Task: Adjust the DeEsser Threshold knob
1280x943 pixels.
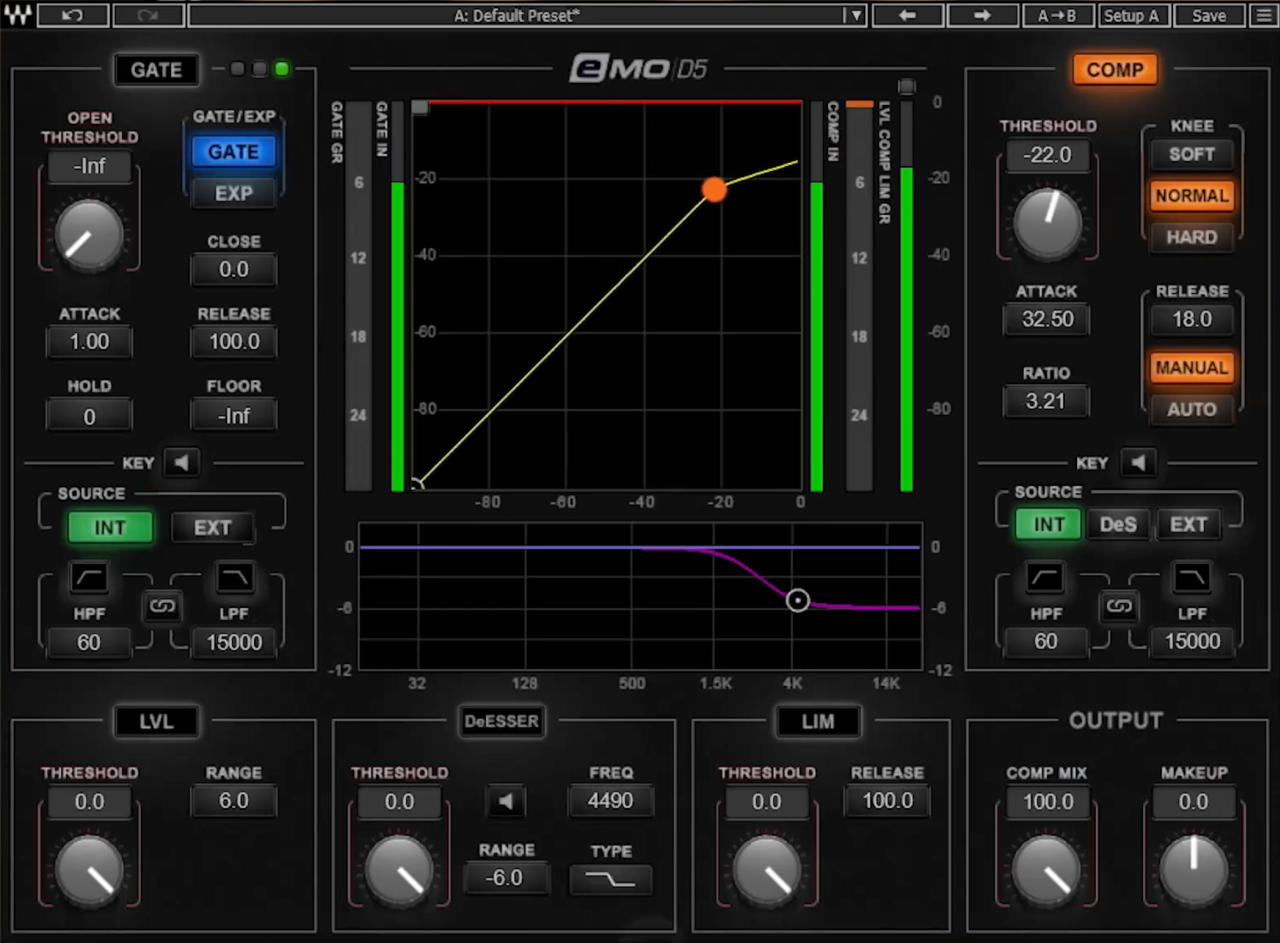Action: [x=398, y=869]
